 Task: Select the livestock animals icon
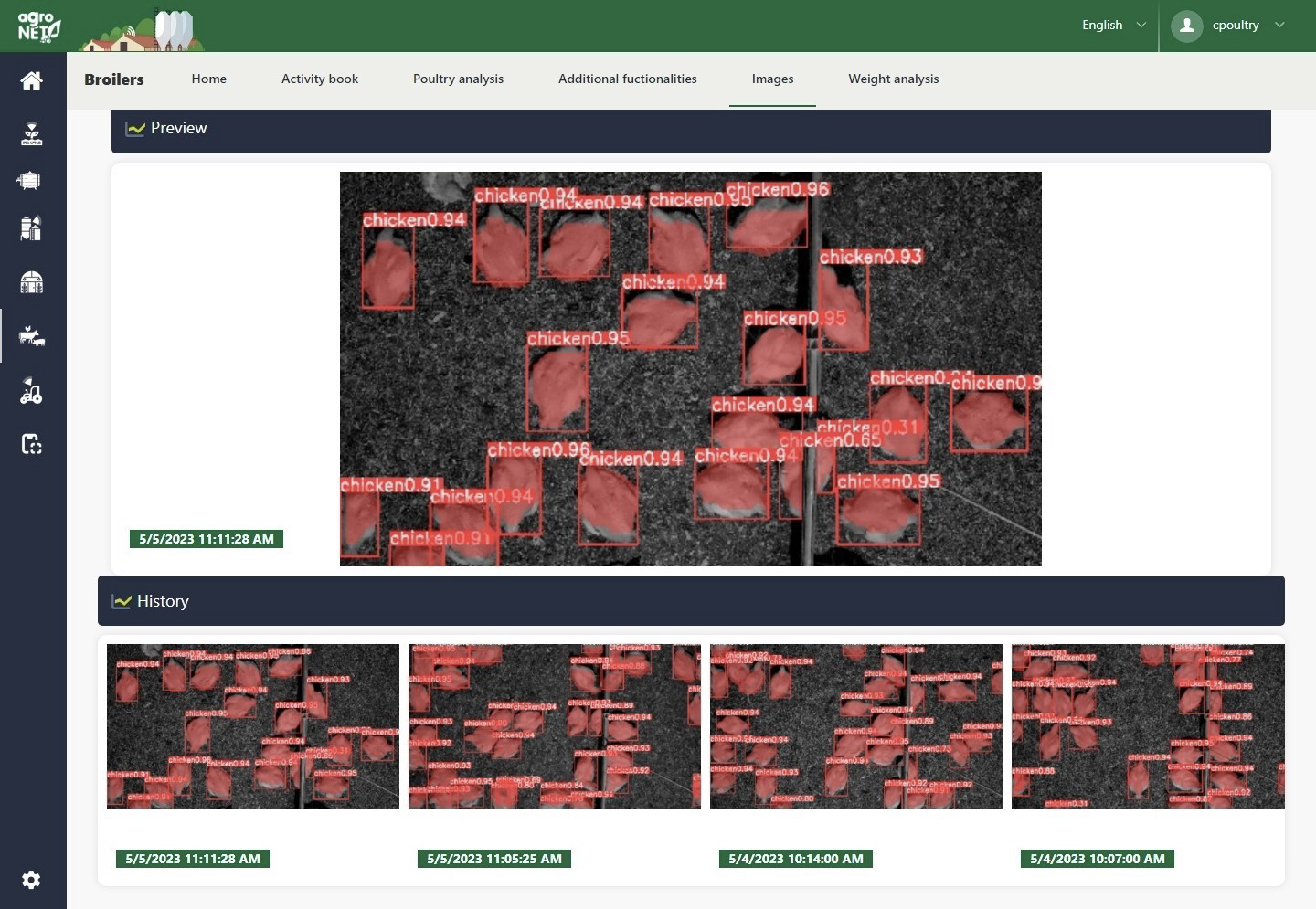tap(32, 336)
